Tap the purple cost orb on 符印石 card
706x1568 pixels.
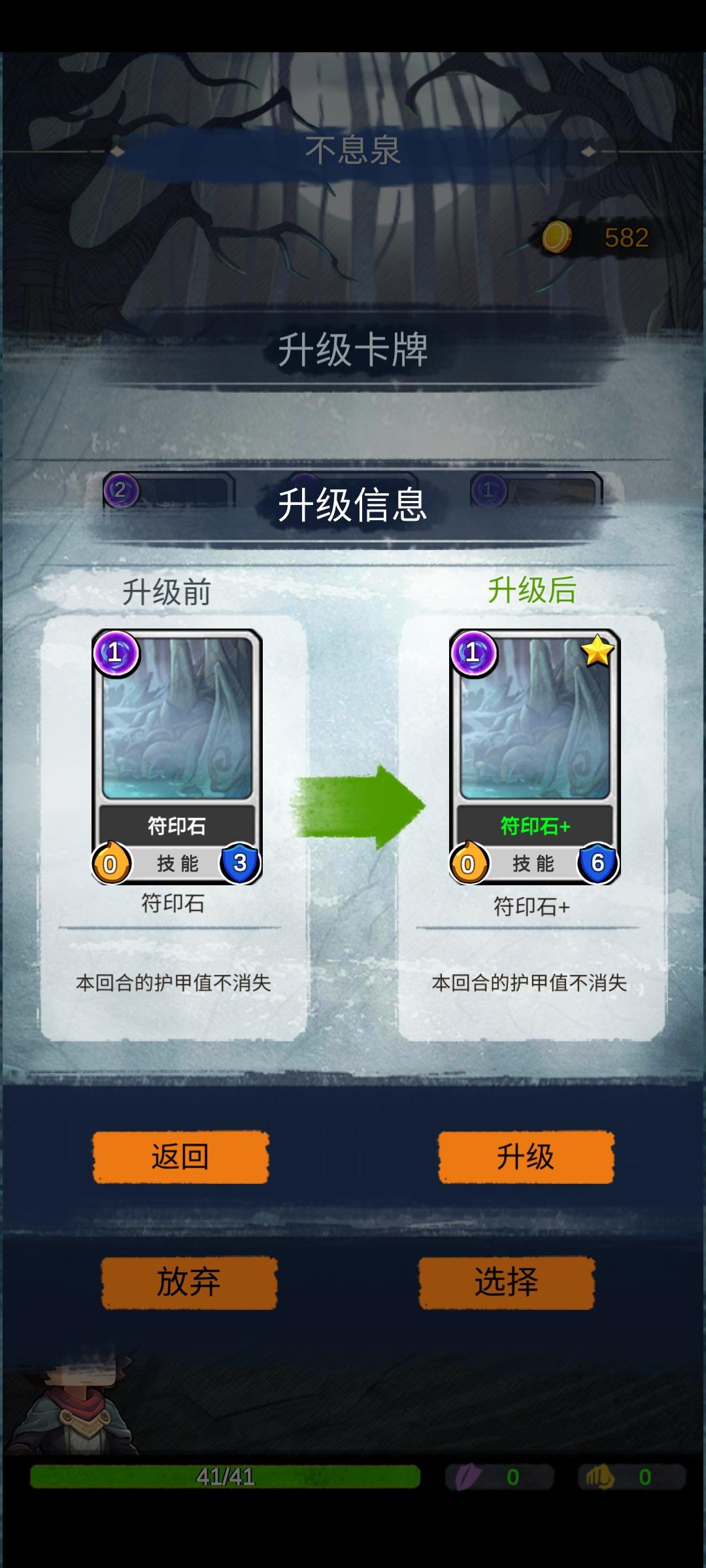(x=116, y=653)
